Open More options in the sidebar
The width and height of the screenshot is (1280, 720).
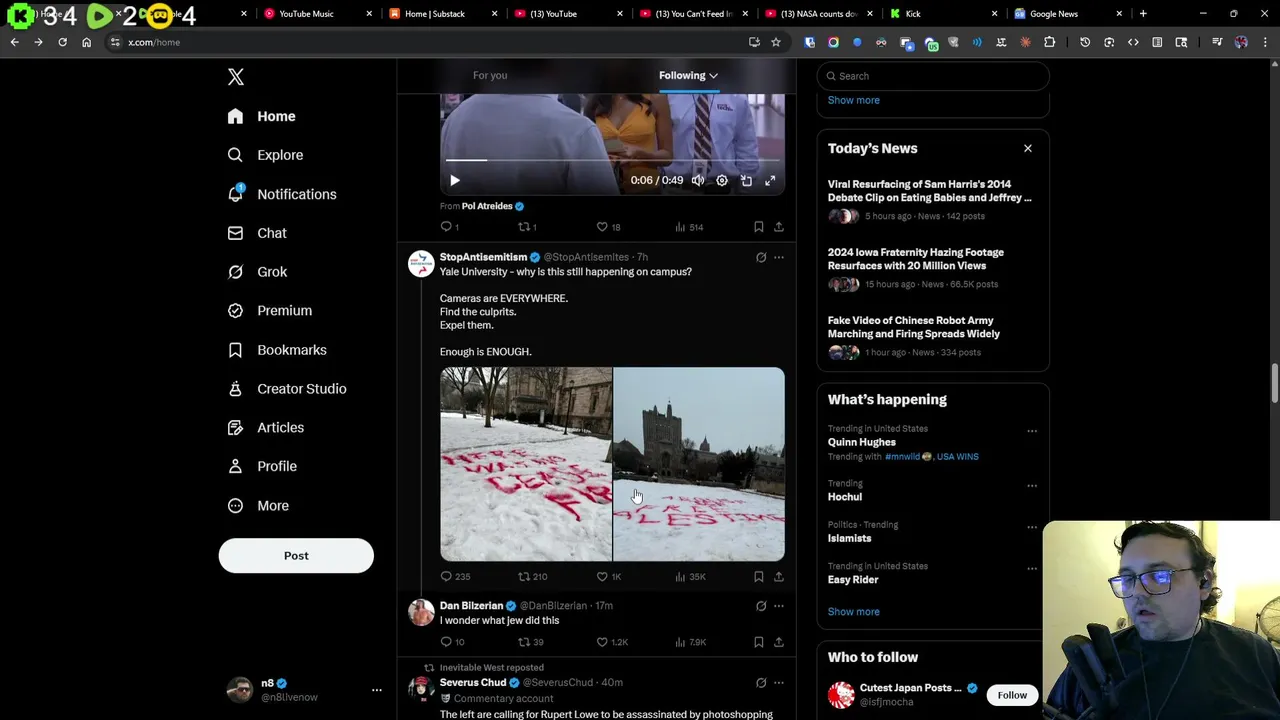[258, 506]
